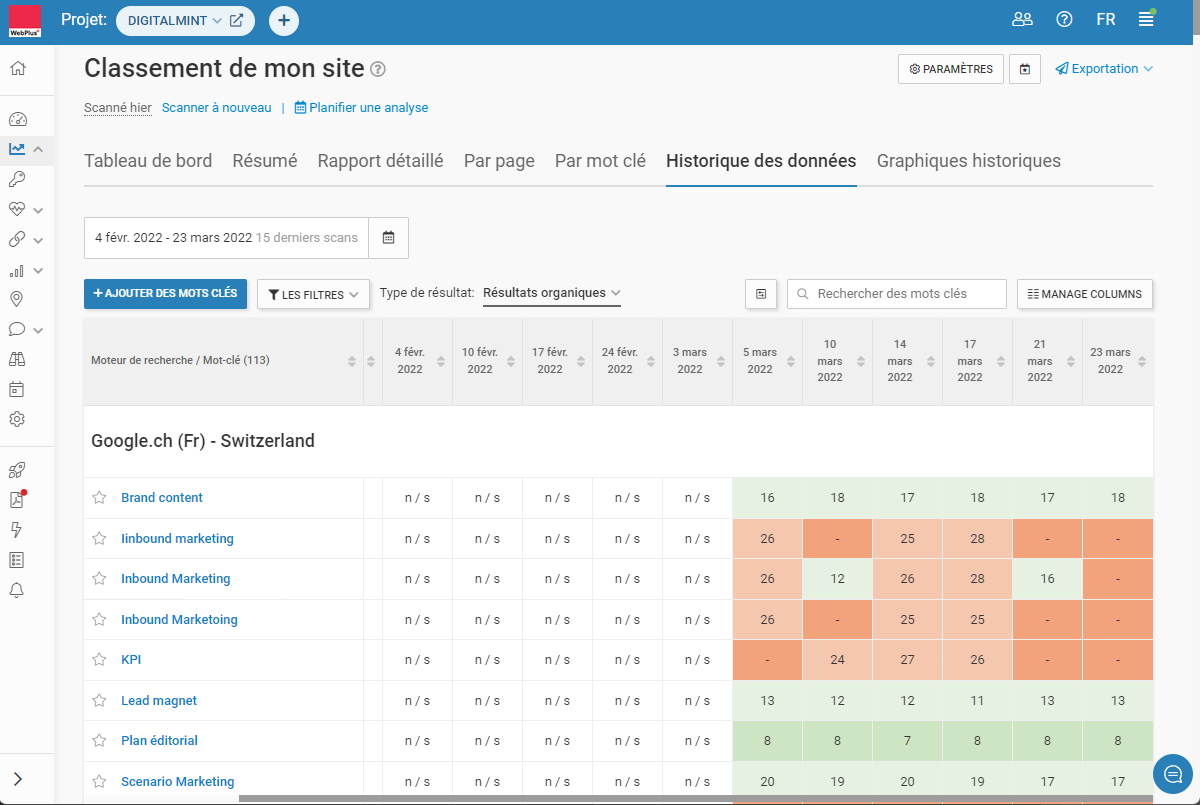Open the notifications bell icon
This screenshot has width=1200, height=805.
click(17, 590)
